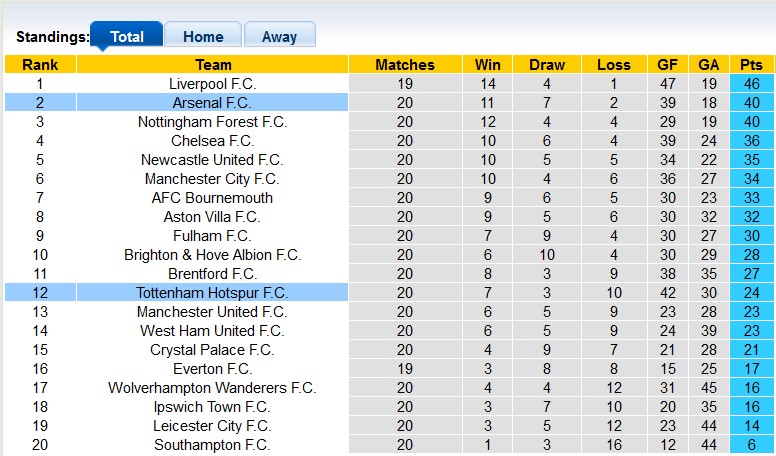The image size is (776, 456).
Task: Click Aston Villa F.C. team link
Action: tap(212, 217)
